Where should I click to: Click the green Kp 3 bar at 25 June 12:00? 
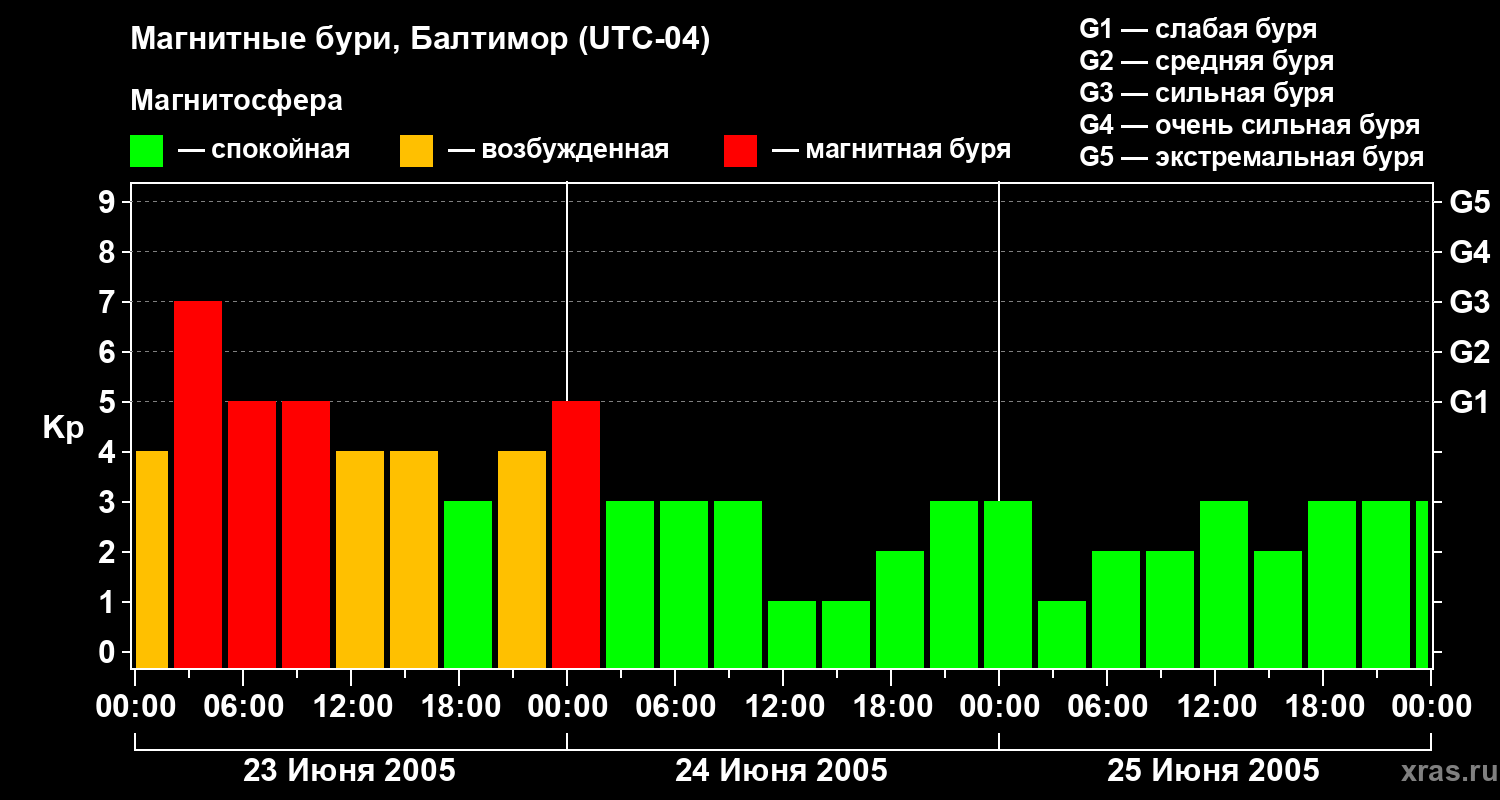coord(1224,584)
